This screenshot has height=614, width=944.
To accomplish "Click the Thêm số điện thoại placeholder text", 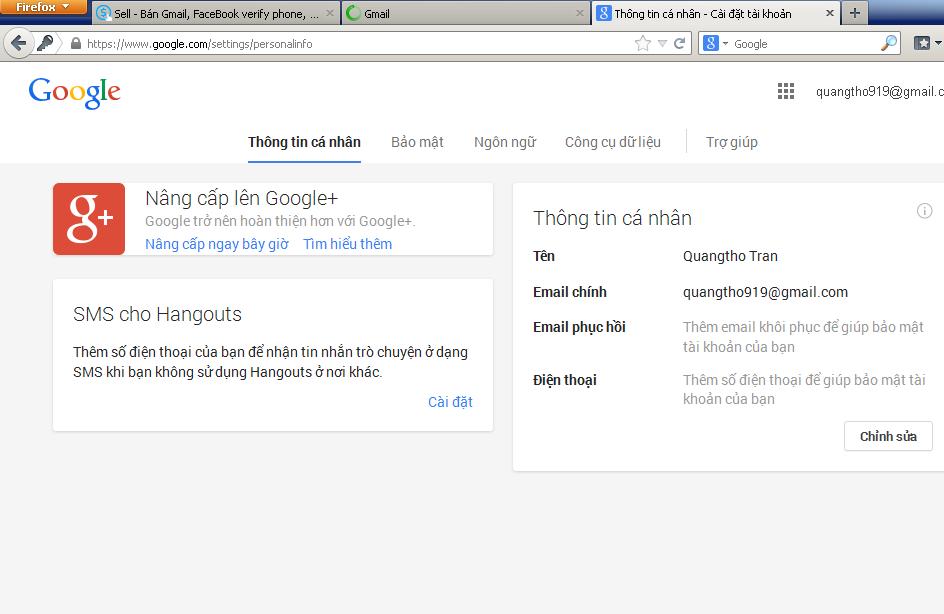I will pyautogui.click(x=804, y=389).
